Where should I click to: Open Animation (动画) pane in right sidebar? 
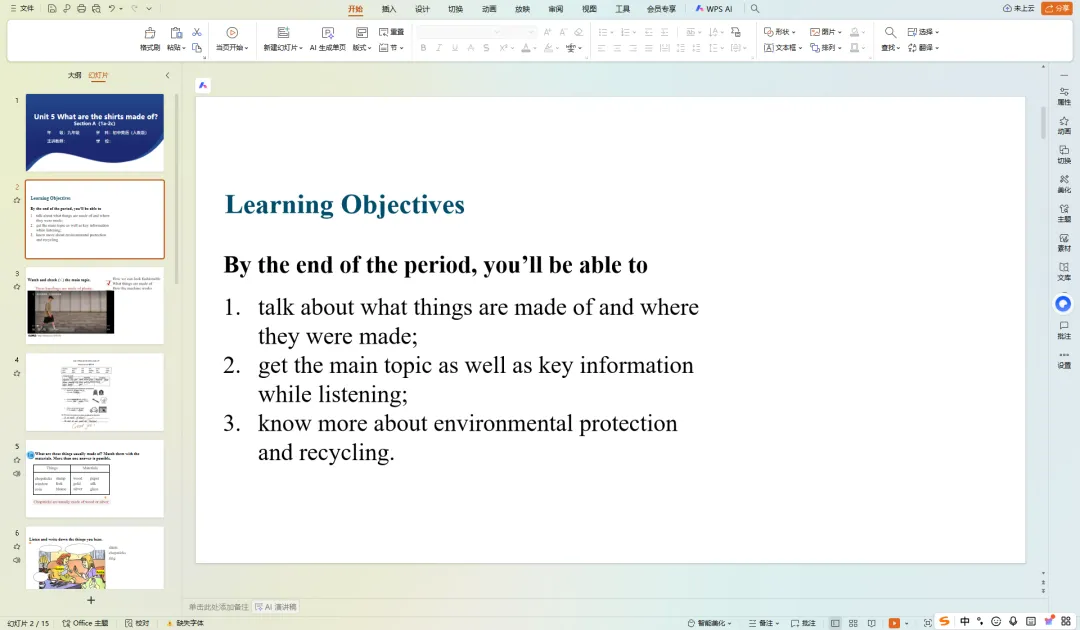[x=1064, y=125]
